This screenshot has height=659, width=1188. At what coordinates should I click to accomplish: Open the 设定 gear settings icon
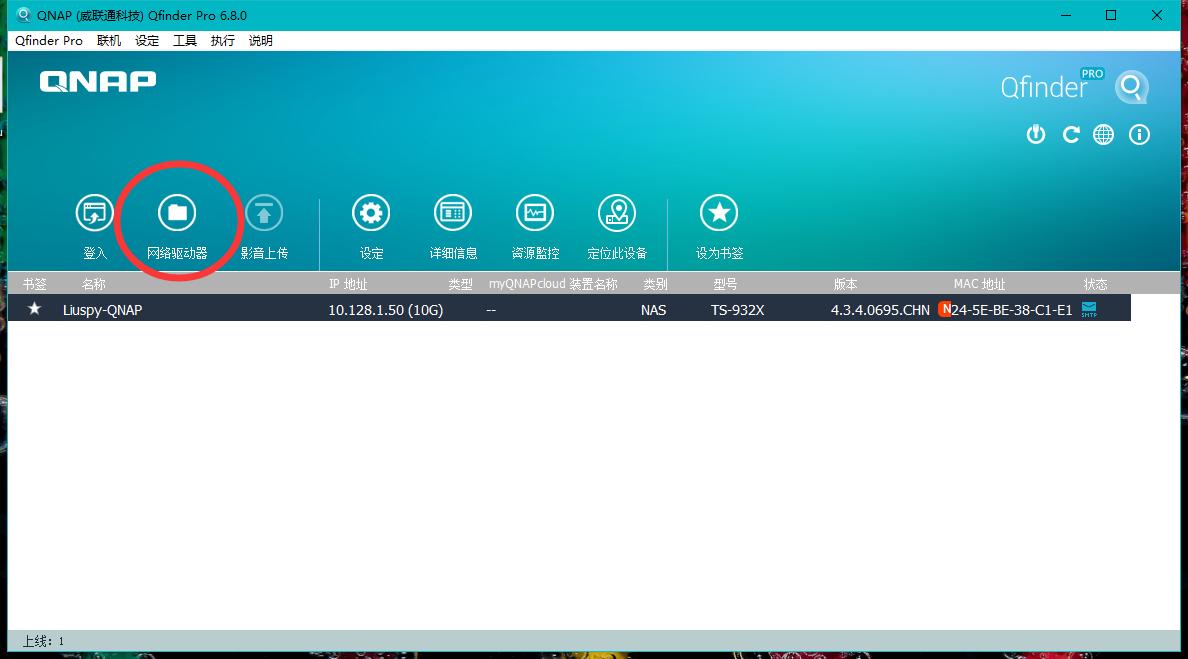[x=371, y=213]
